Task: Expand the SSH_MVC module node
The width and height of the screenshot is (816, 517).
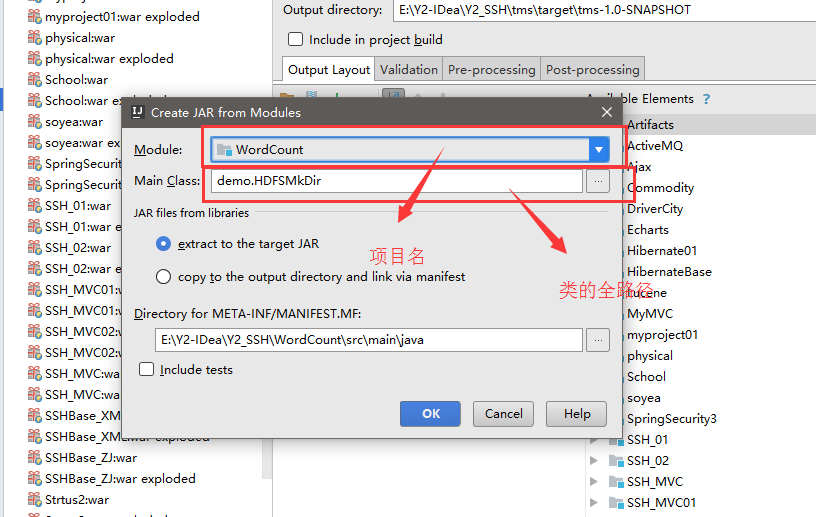Action: (594, 482)
